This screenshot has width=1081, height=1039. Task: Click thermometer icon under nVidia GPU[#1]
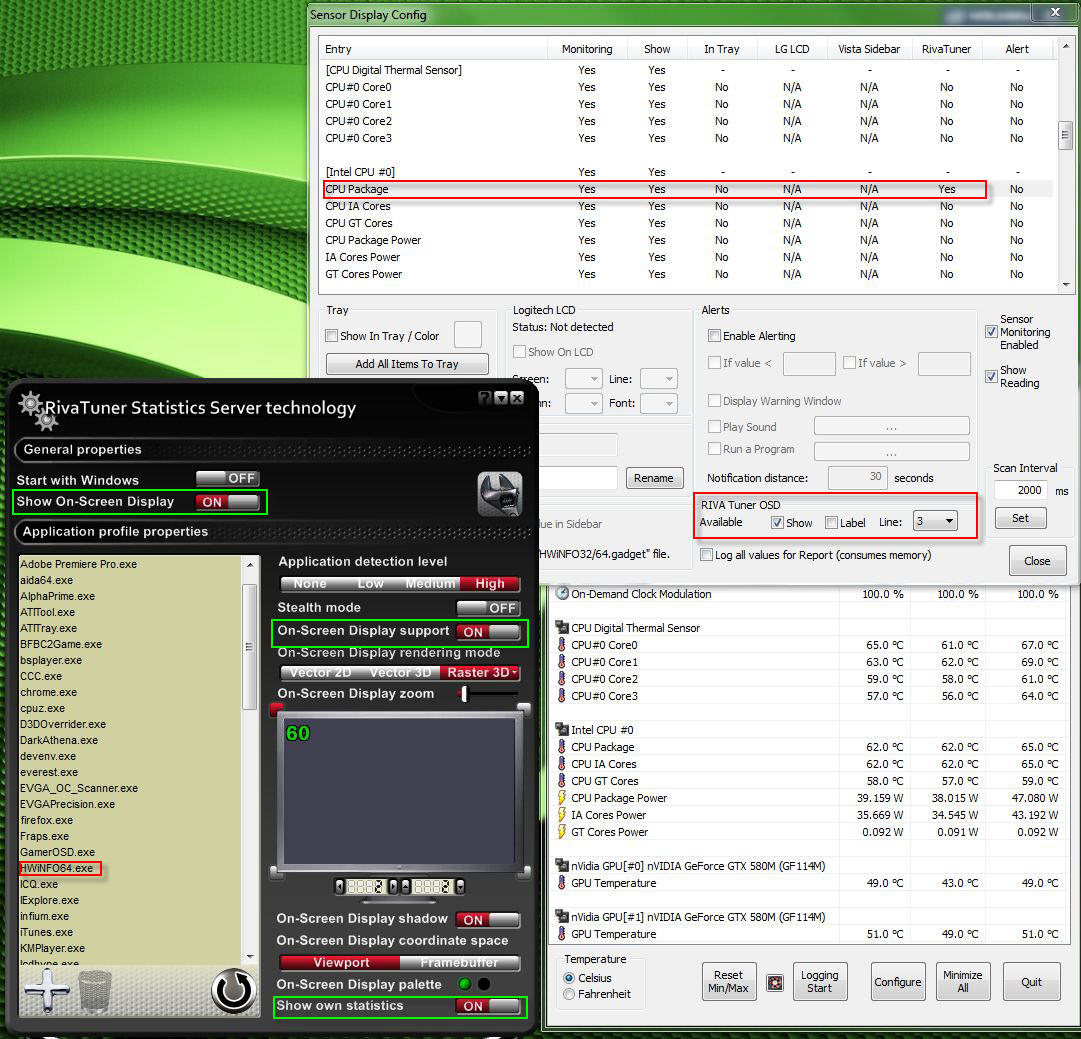click(x=561, y=934)
